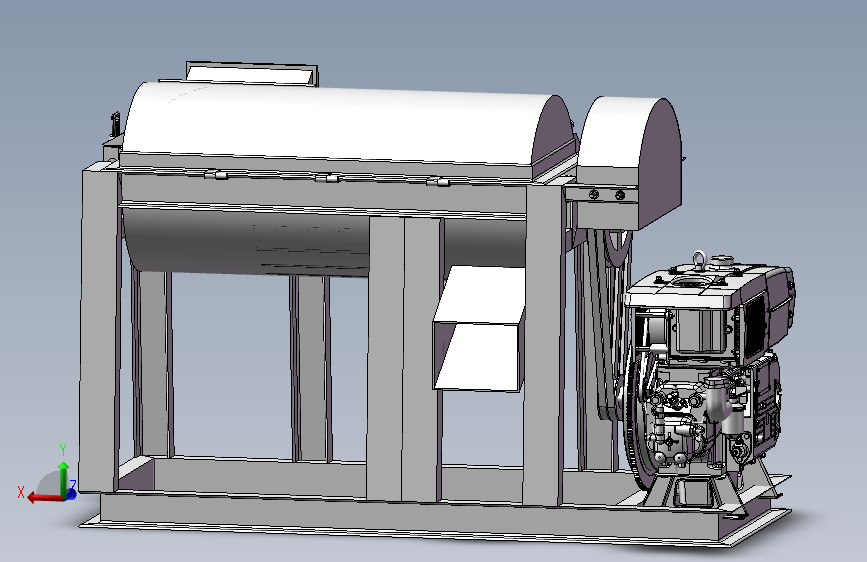The width and height of the screenshot is (867, 562).
Task: Select the small arched belt guard cover
Action: pyautogui.click(x=630, y=160)
